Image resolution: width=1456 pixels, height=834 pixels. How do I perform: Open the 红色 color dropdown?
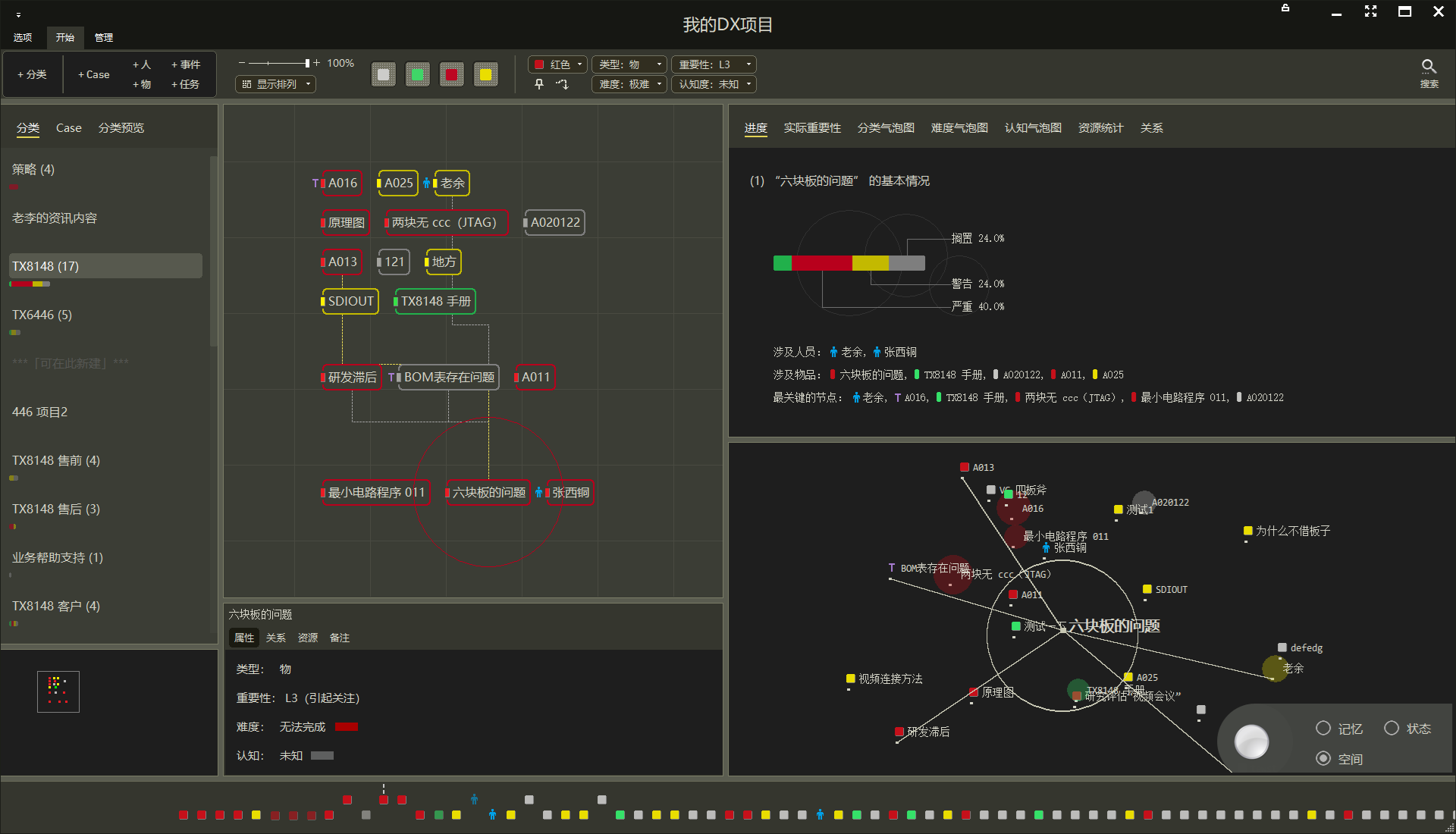pos(557,64)
